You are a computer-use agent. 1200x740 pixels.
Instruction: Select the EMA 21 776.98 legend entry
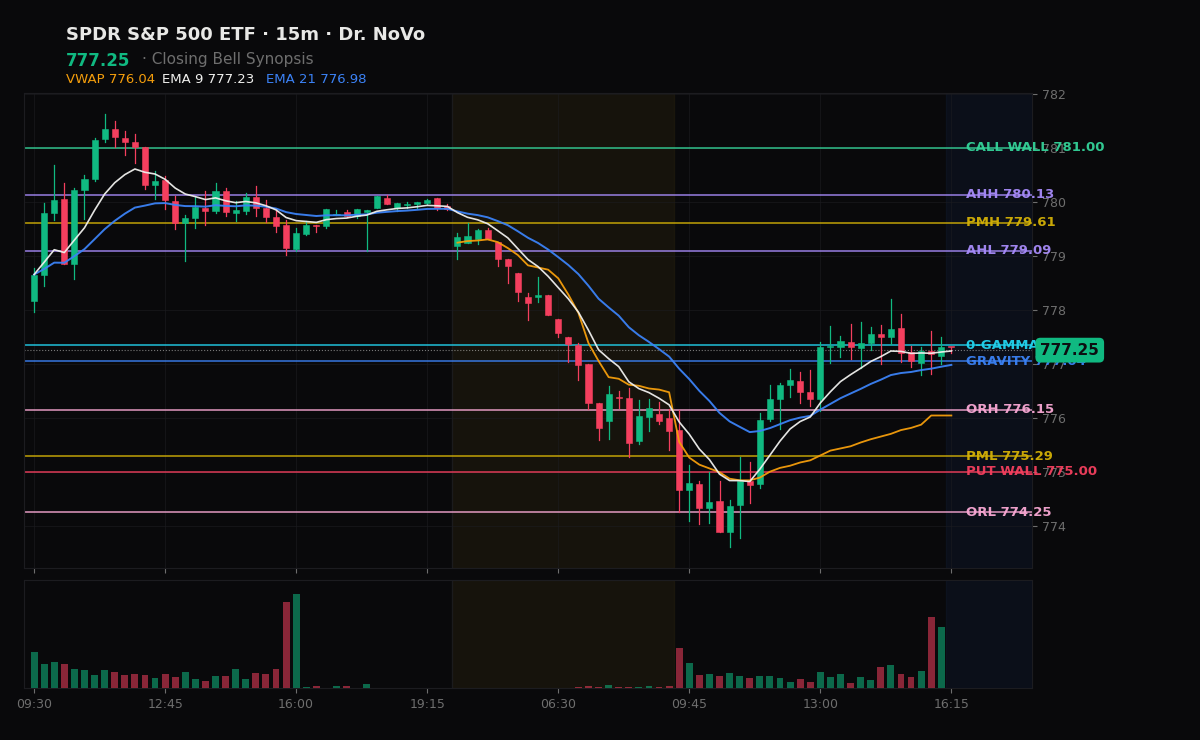point(316,79)
